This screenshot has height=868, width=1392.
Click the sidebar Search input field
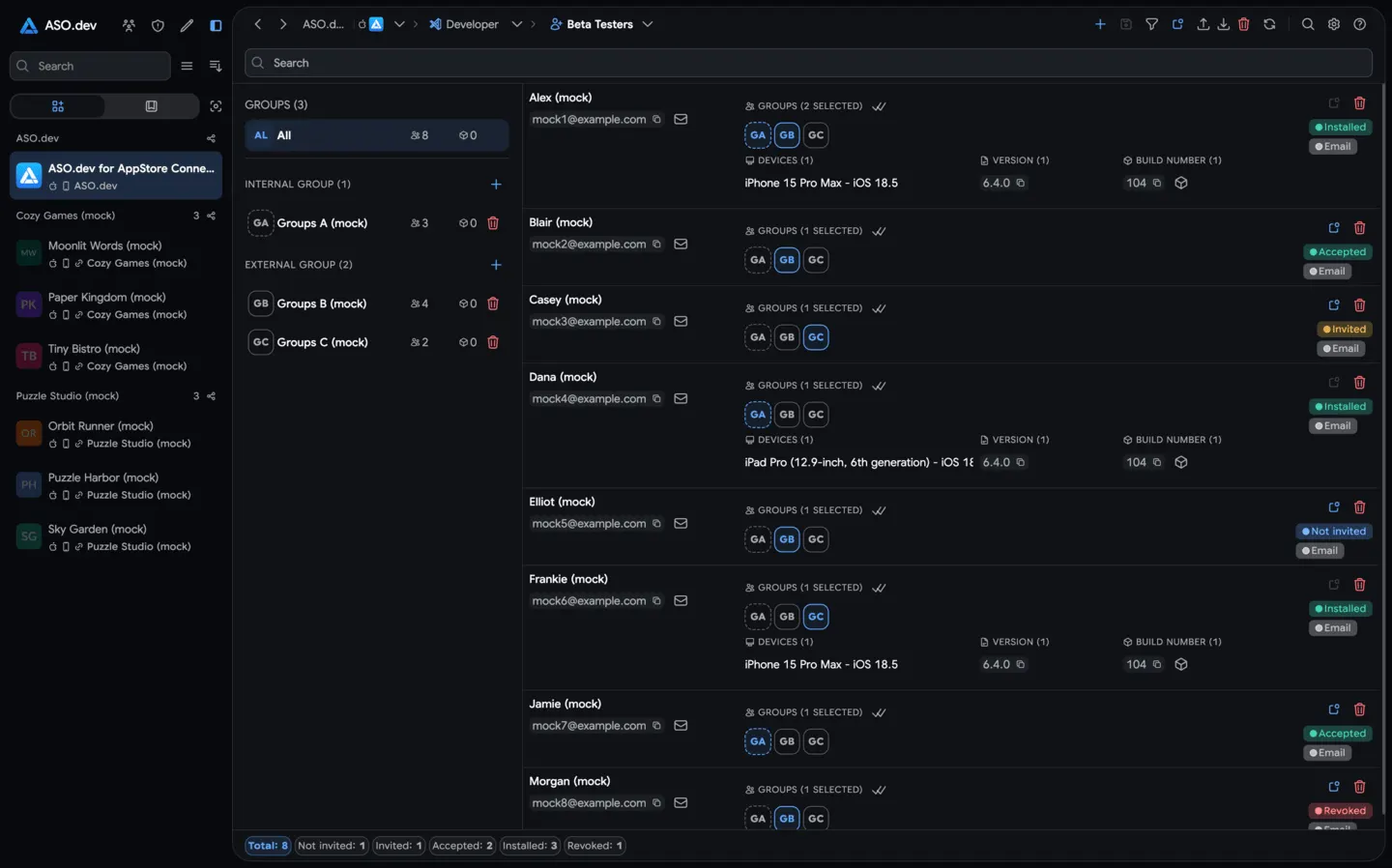[x=90, y=67]
